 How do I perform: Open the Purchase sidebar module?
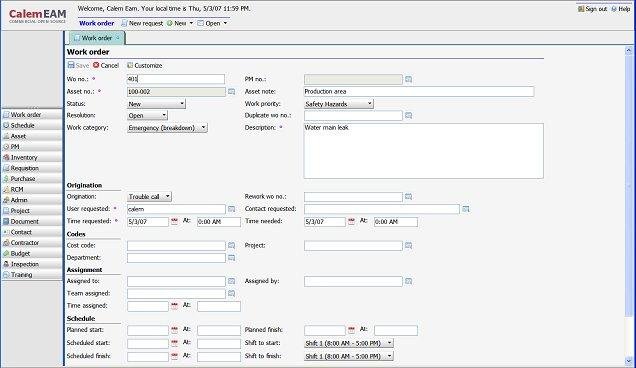[32, 179]
